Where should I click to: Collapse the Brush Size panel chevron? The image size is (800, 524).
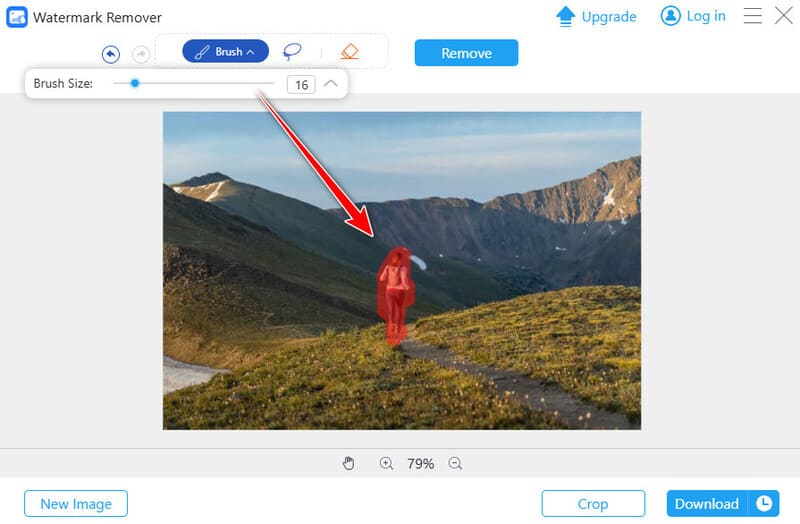(x=331, y=83)
